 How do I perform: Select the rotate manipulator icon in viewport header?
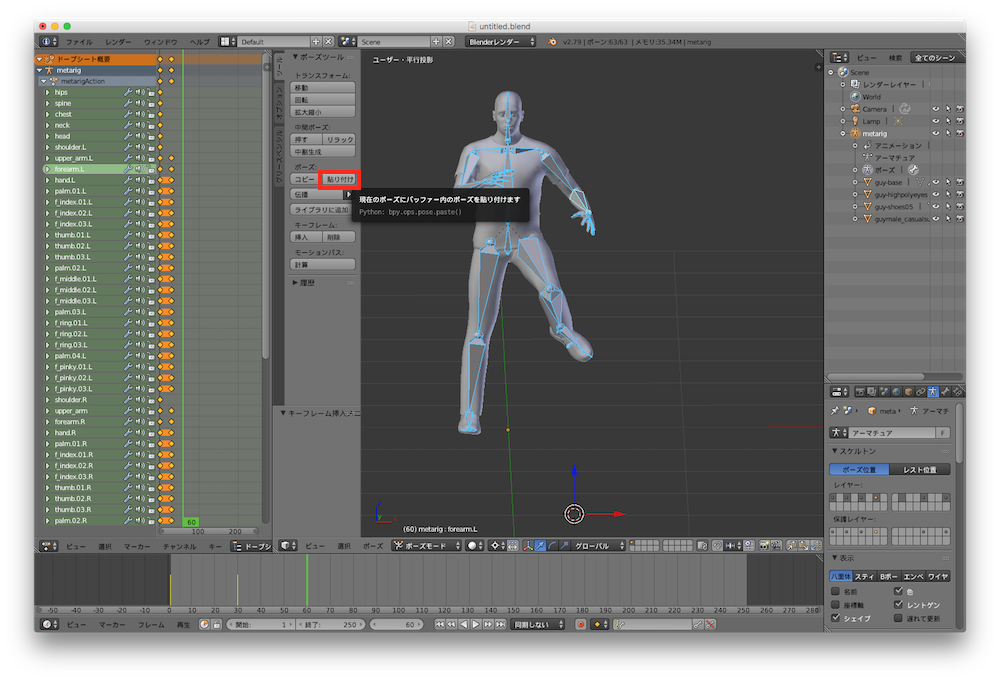point(550,545)
